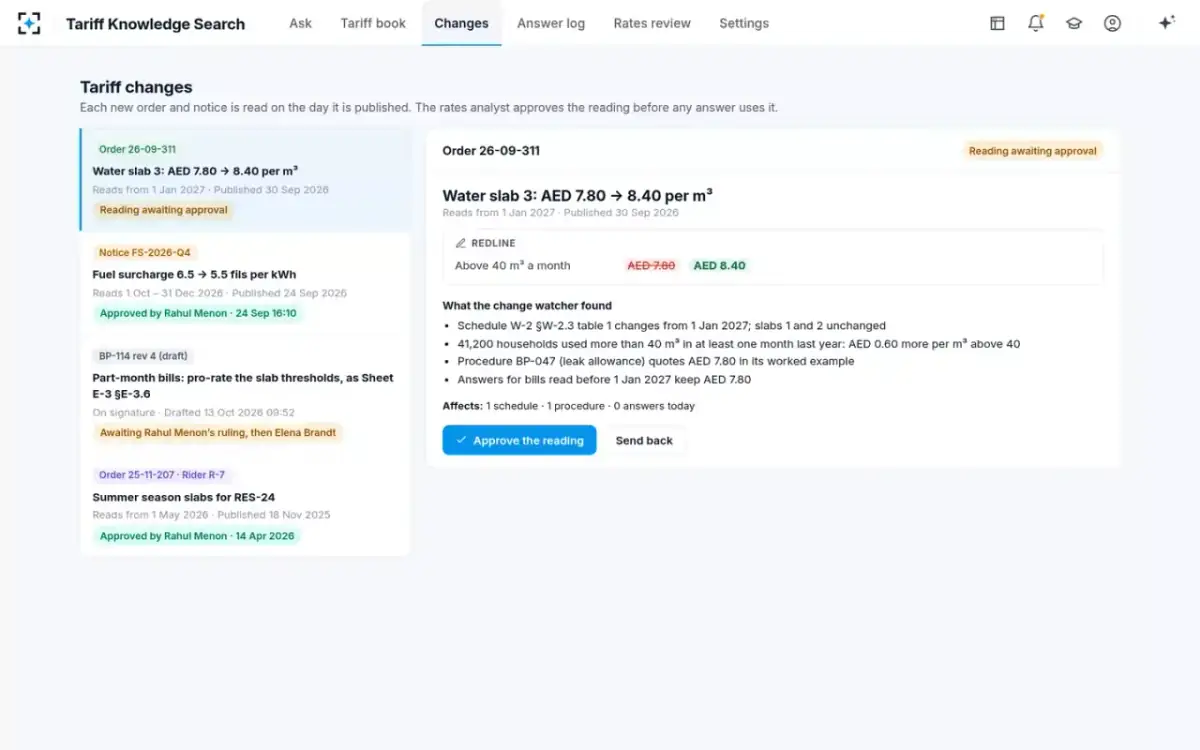Click the redline pencil icon
This screenshot has width=1200, height=750.
(x=461, y=243)
